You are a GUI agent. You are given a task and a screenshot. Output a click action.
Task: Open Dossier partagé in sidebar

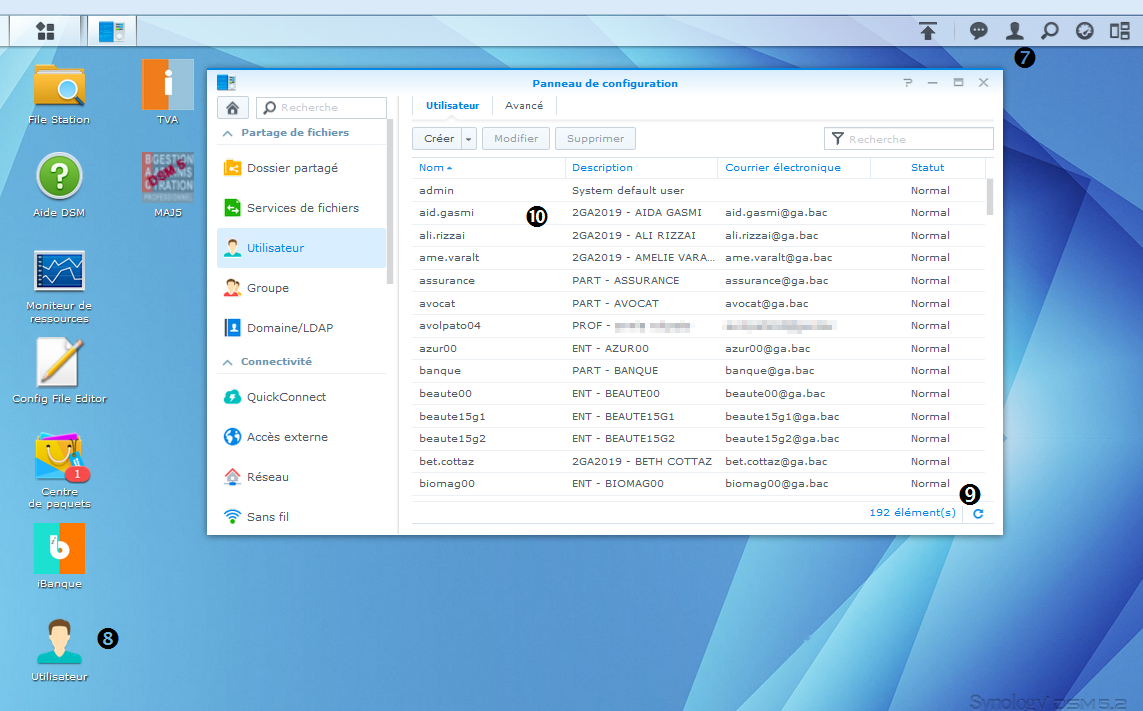click(301, 168)
